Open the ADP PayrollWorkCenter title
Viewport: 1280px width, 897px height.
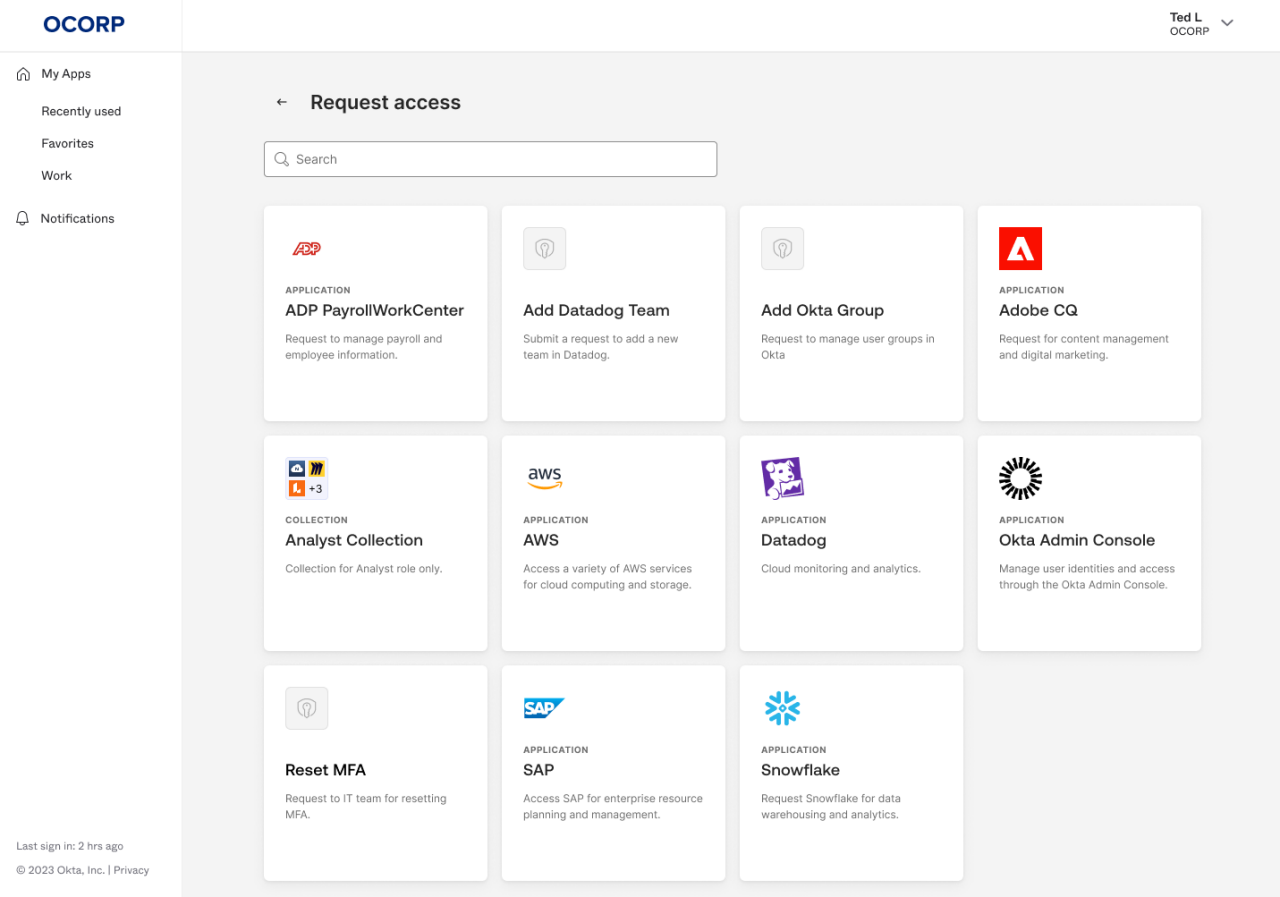[375, 310]
